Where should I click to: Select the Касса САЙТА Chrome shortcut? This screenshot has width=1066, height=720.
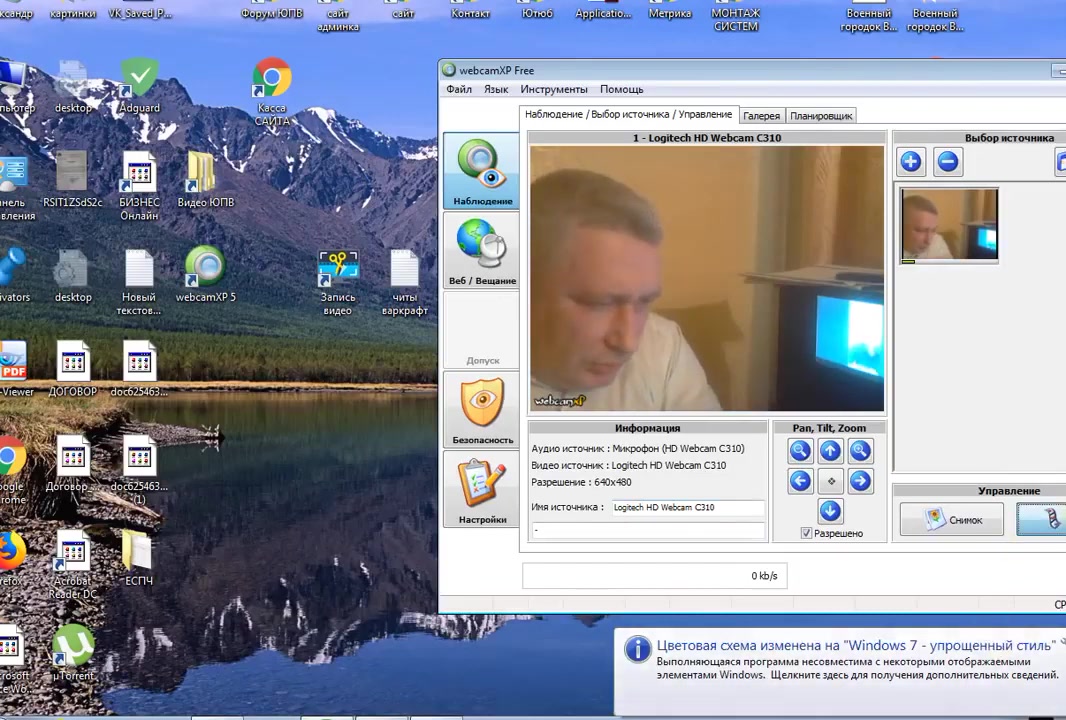point(272,92)
